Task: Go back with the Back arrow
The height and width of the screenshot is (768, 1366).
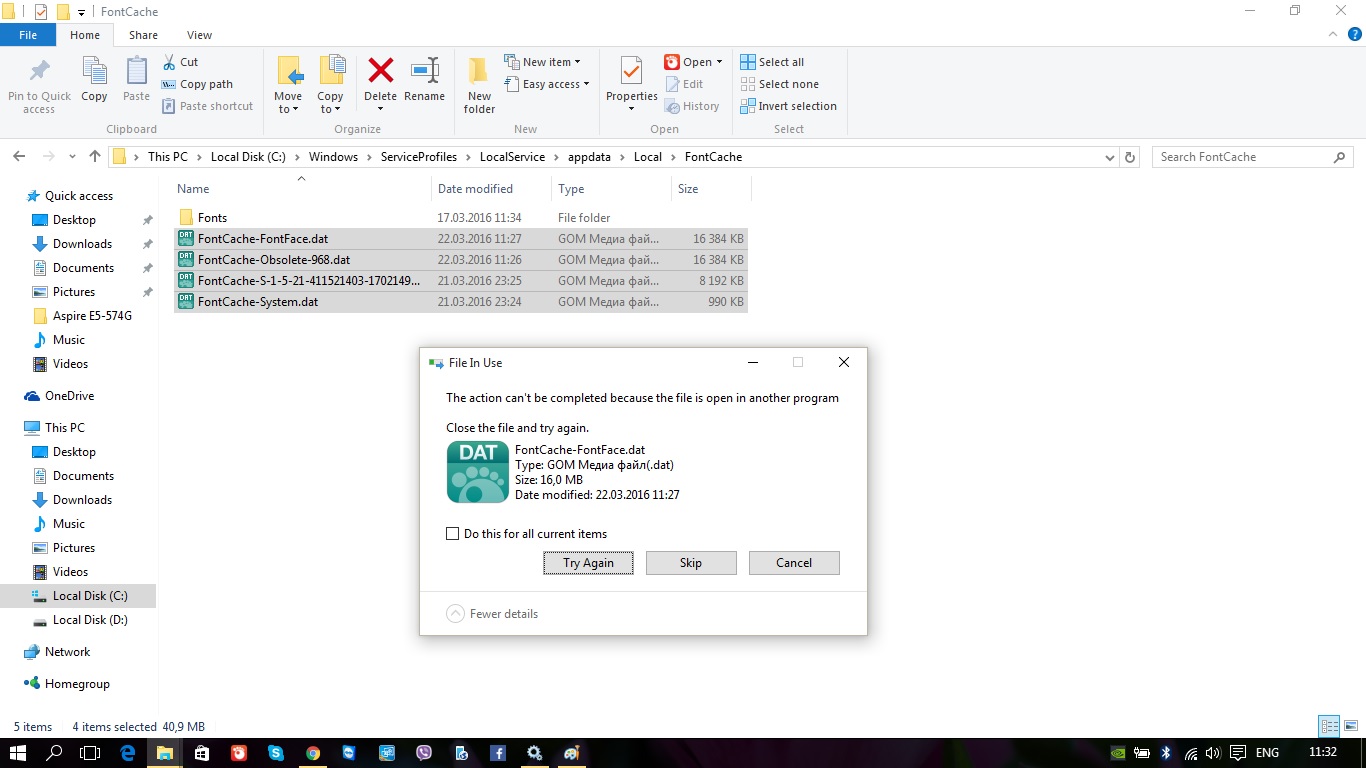Action: pos(19,157)
